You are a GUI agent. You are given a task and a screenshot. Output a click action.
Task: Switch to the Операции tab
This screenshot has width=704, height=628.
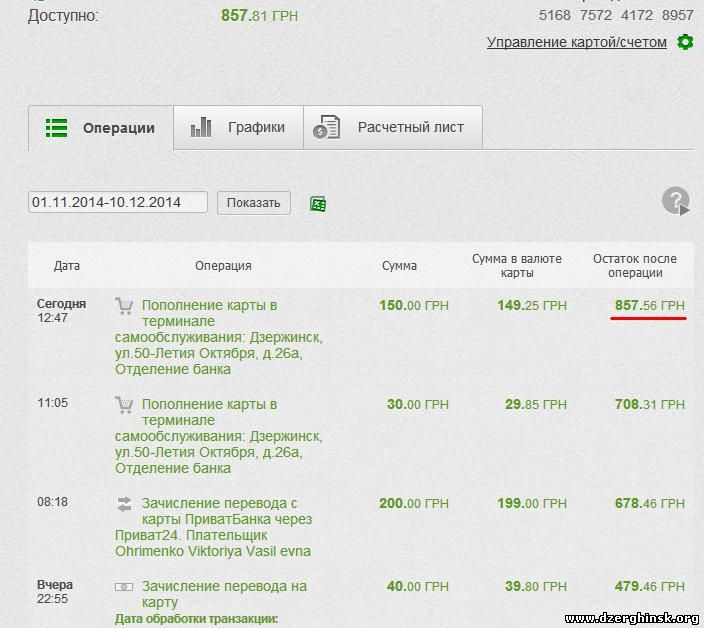pos(101,128)
